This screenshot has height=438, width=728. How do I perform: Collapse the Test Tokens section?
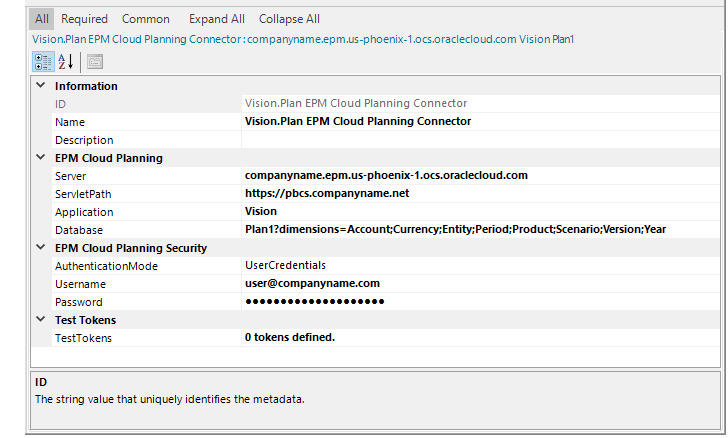click(41, 320)
